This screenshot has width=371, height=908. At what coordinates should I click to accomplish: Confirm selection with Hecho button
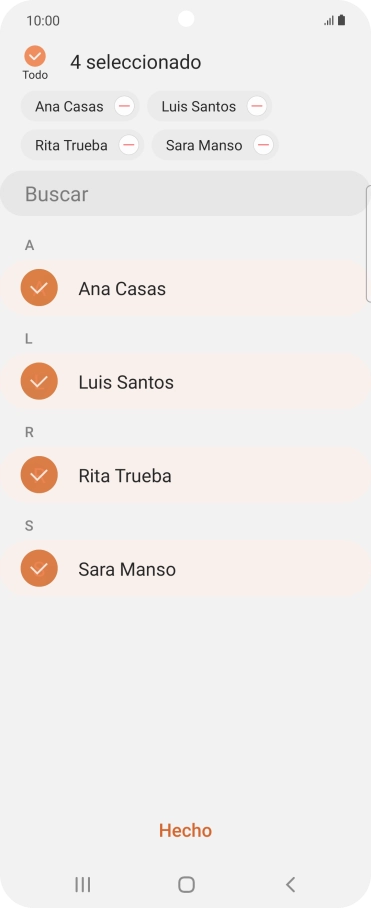pos(185,830)
